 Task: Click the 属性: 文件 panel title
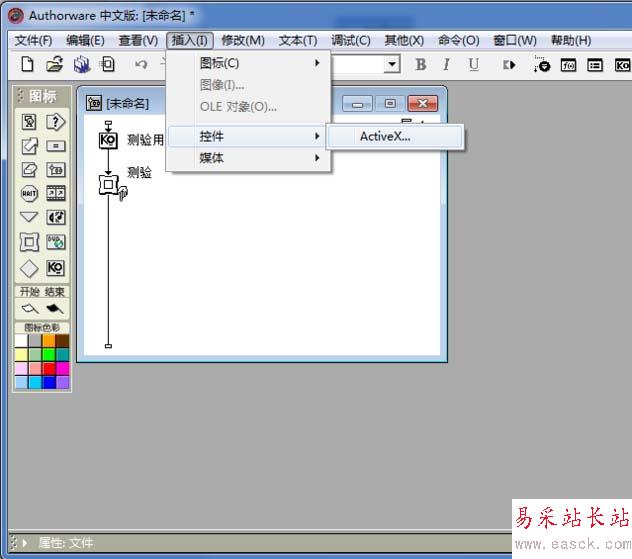[66, 543]
